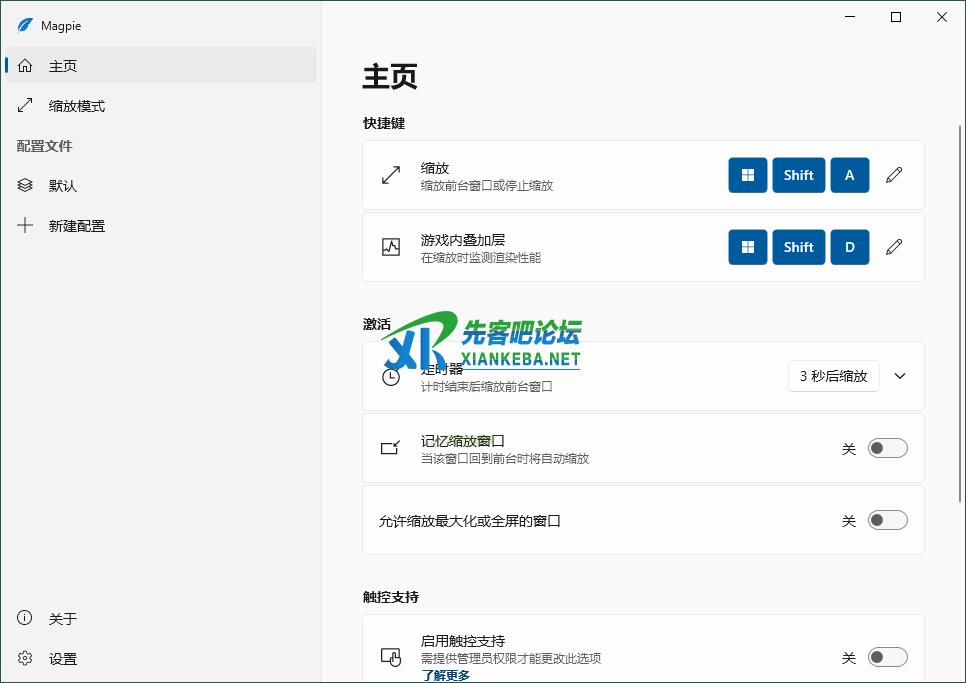Click the 缩放 diagonal arrow icon in shortcuts
This screenshot has width=966, height=683.
pos(391,175)
